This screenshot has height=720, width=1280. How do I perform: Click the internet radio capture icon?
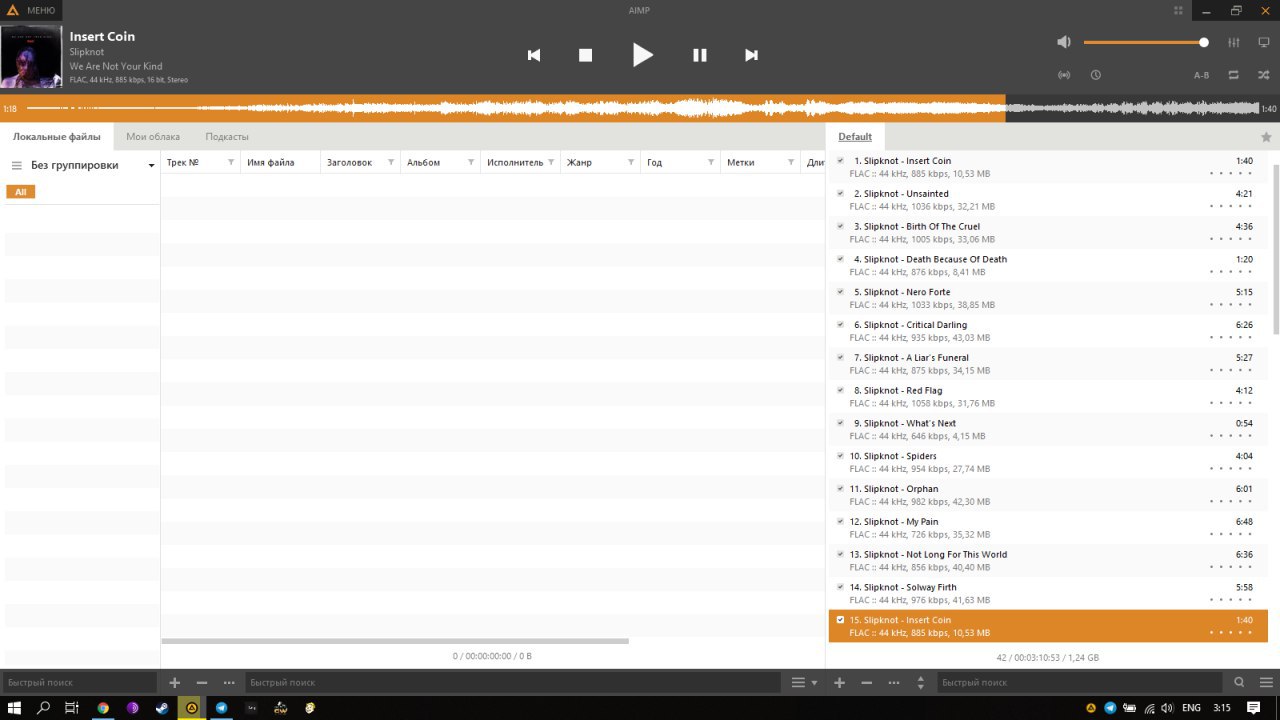pyautogui.click(x=1064, y=75)
